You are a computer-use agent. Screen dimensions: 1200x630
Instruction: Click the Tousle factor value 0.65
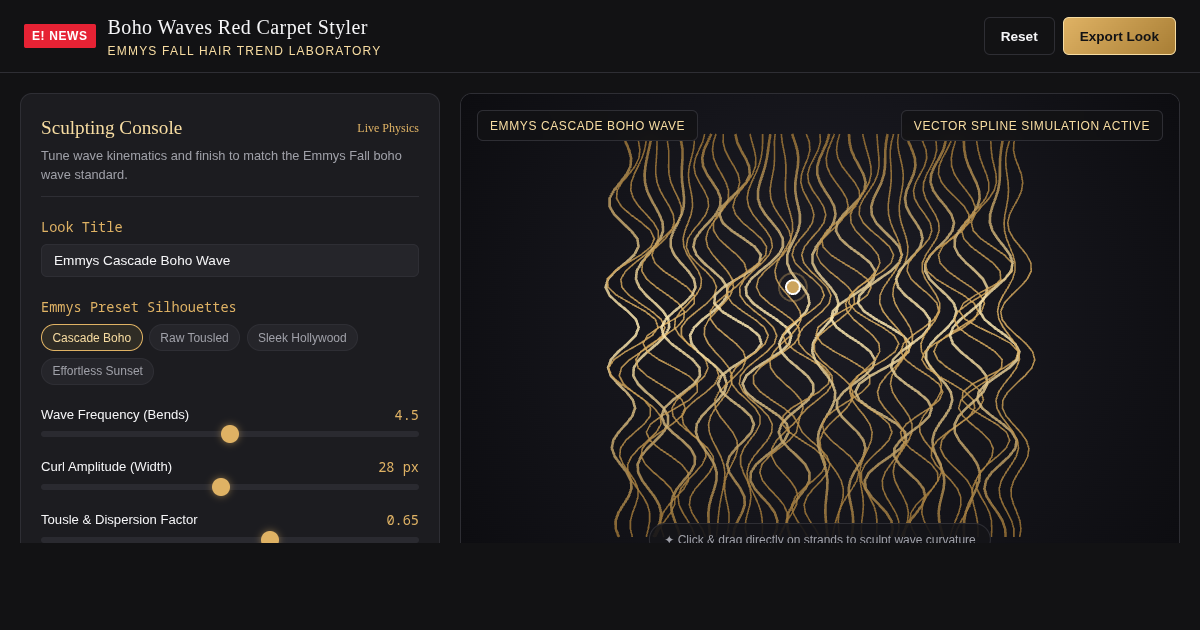point(403,520)
